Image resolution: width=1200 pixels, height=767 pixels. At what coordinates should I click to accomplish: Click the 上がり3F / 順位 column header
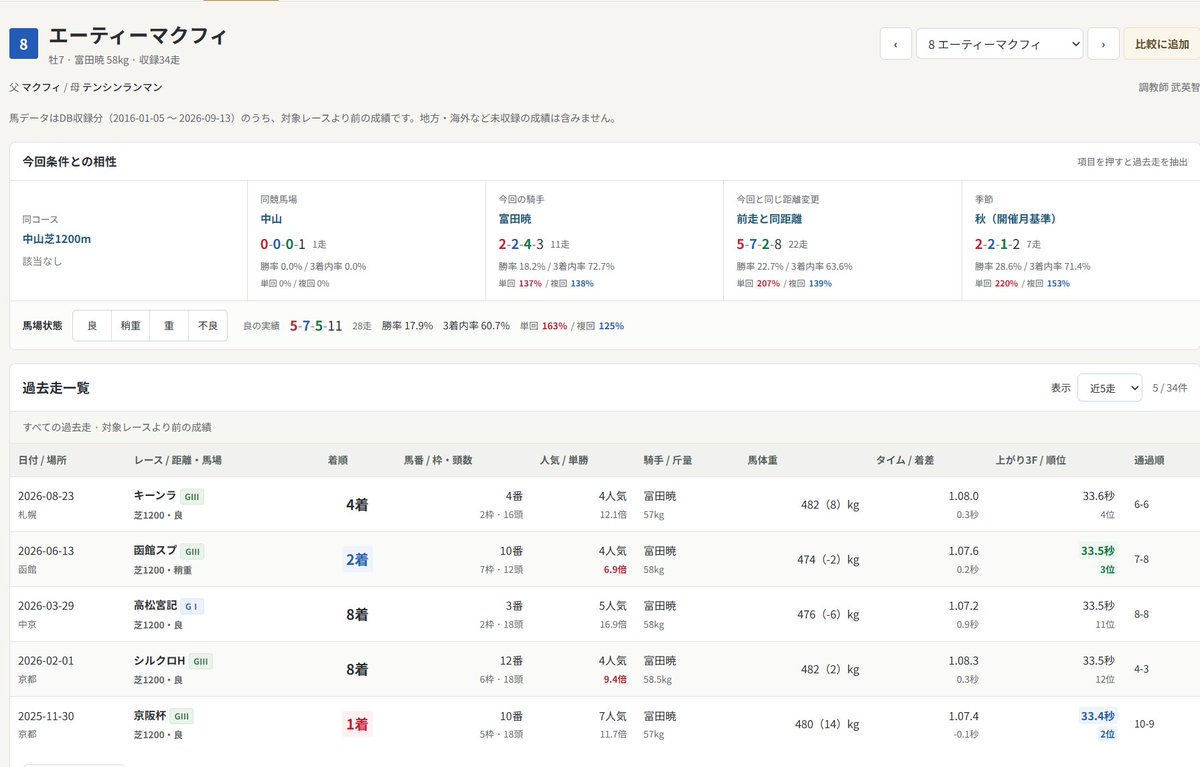click(1031, 460)
